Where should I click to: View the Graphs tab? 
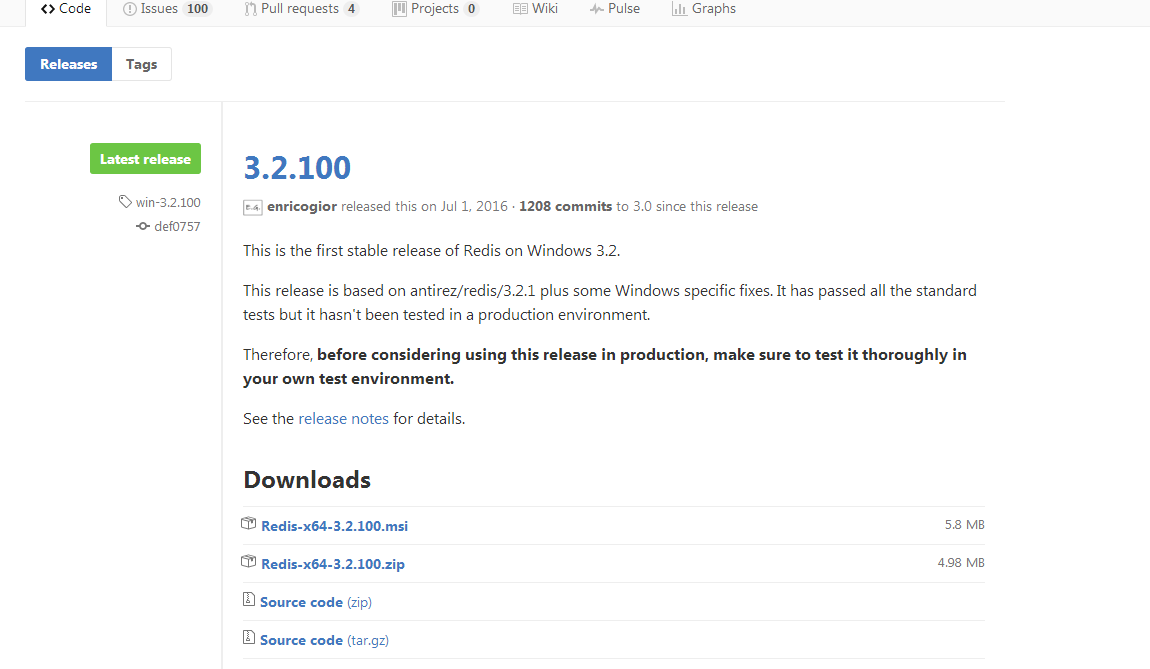pos(704,9)
